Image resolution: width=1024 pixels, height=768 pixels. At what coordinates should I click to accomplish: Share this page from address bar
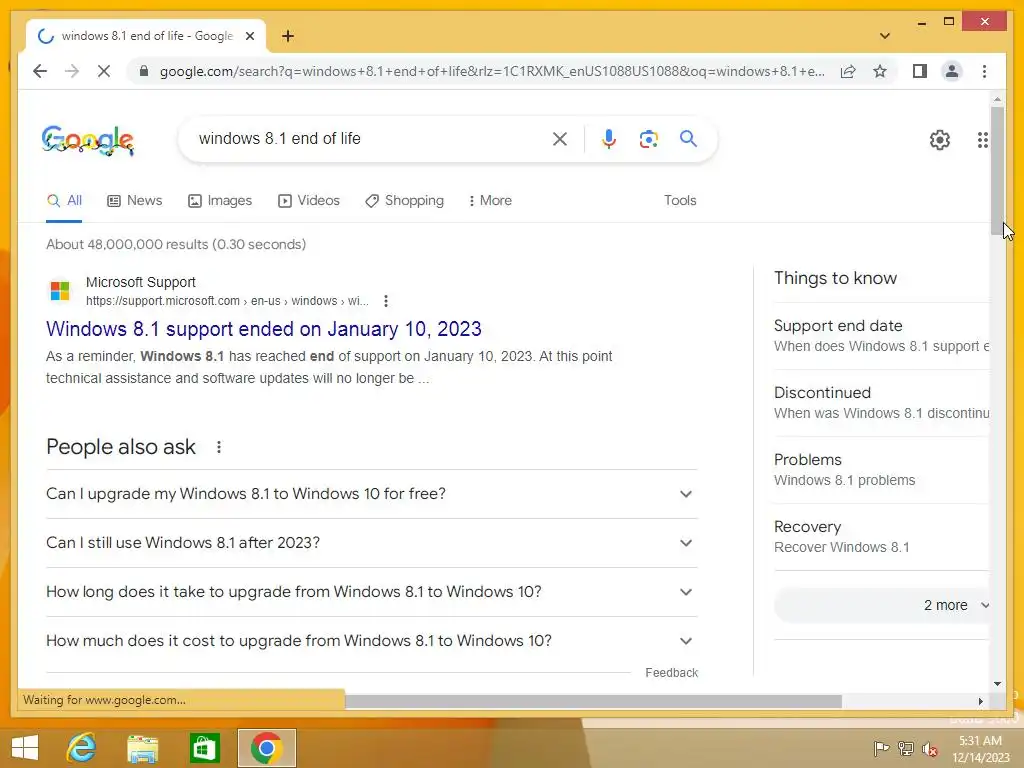[848, 71]
